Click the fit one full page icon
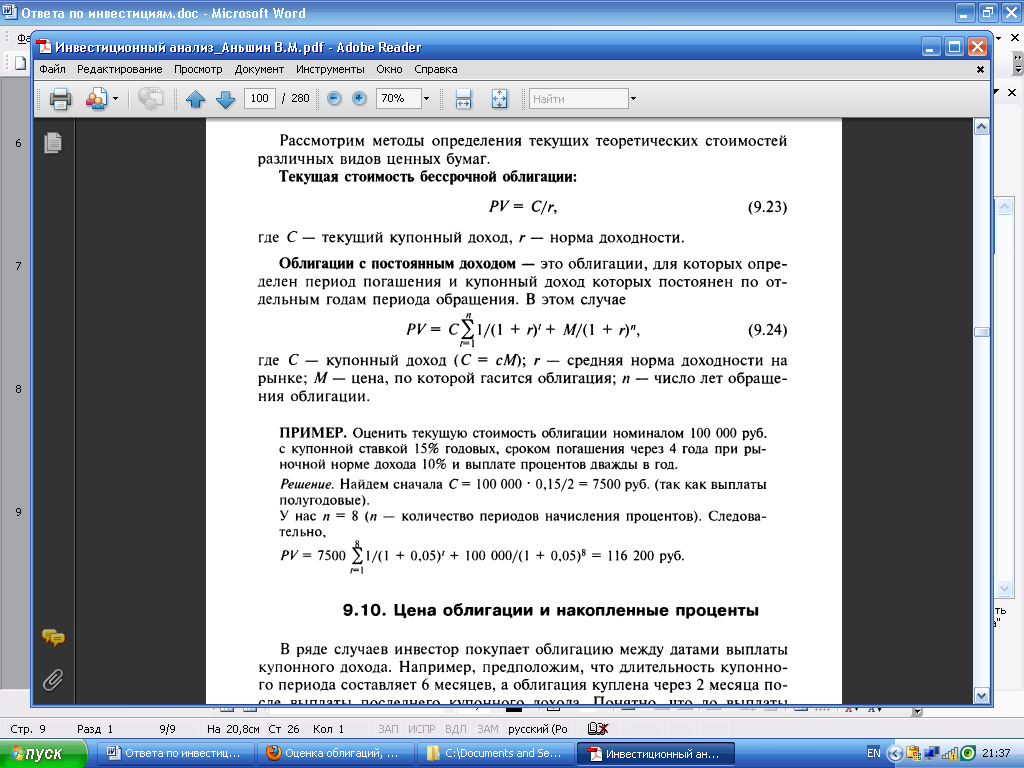 [x=500, y=99]
